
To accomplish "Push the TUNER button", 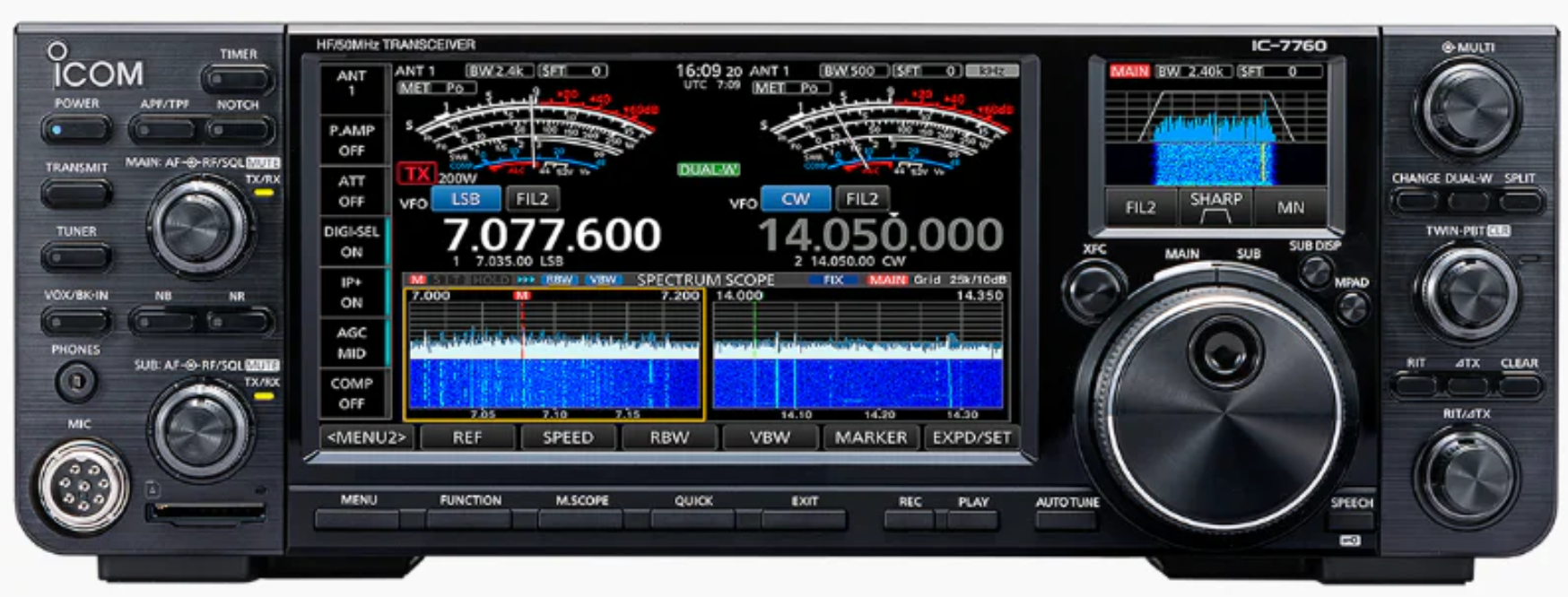I will click(77, 256).
